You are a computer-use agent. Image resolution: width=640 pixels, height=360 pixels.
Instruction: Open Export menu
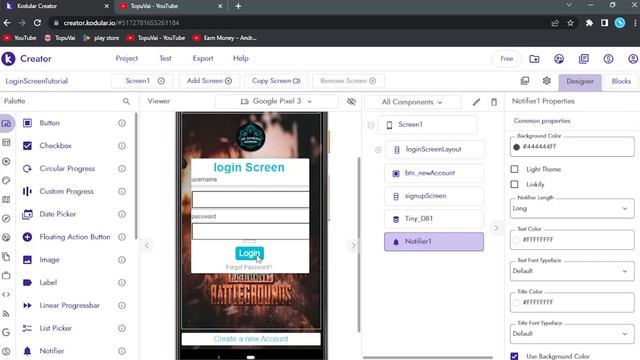(203, 58)
